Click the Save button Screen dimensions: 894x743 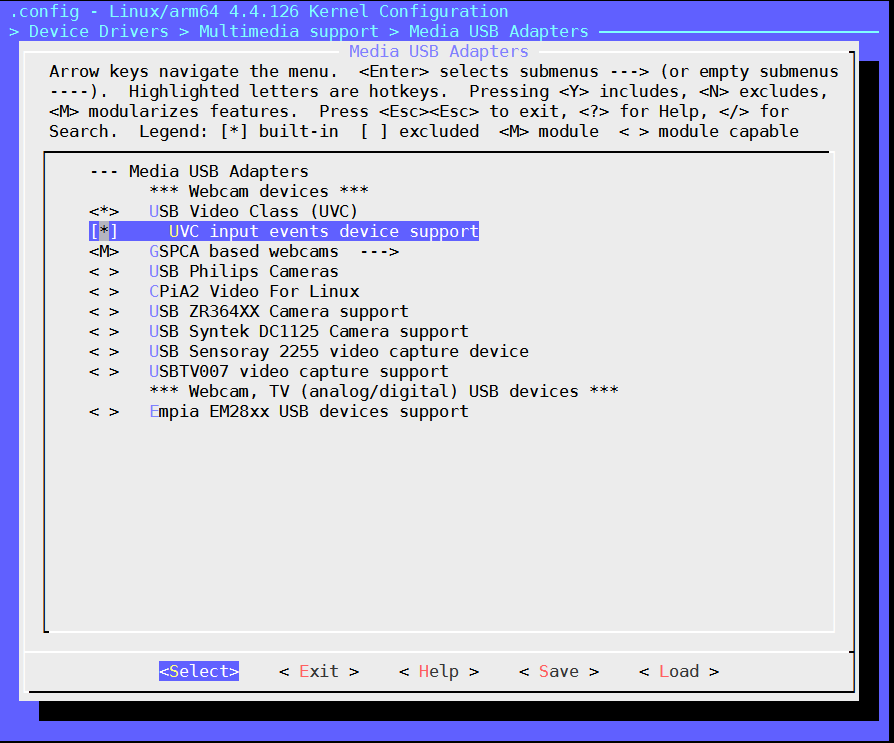(x=559, y=671)
